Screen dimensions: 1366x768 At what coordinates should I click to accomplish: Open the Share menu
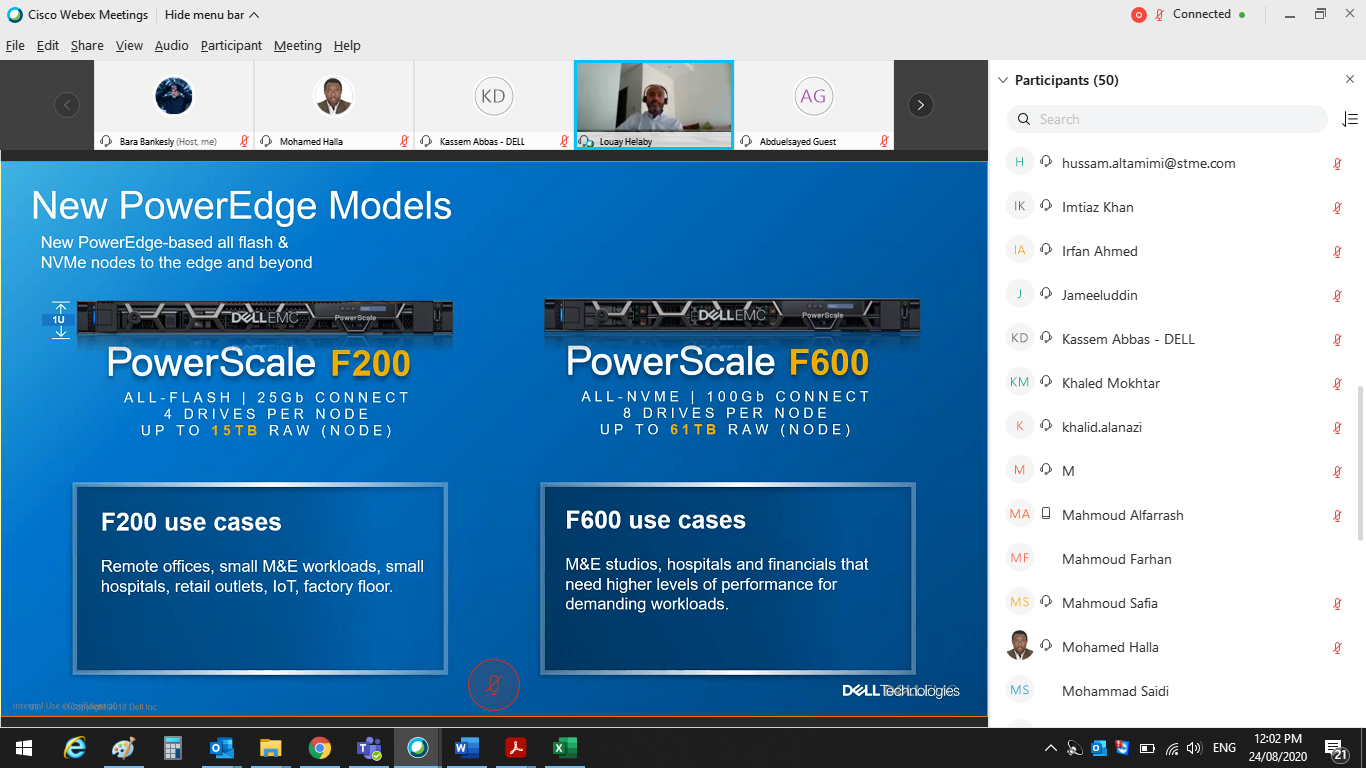pos(87,46)
